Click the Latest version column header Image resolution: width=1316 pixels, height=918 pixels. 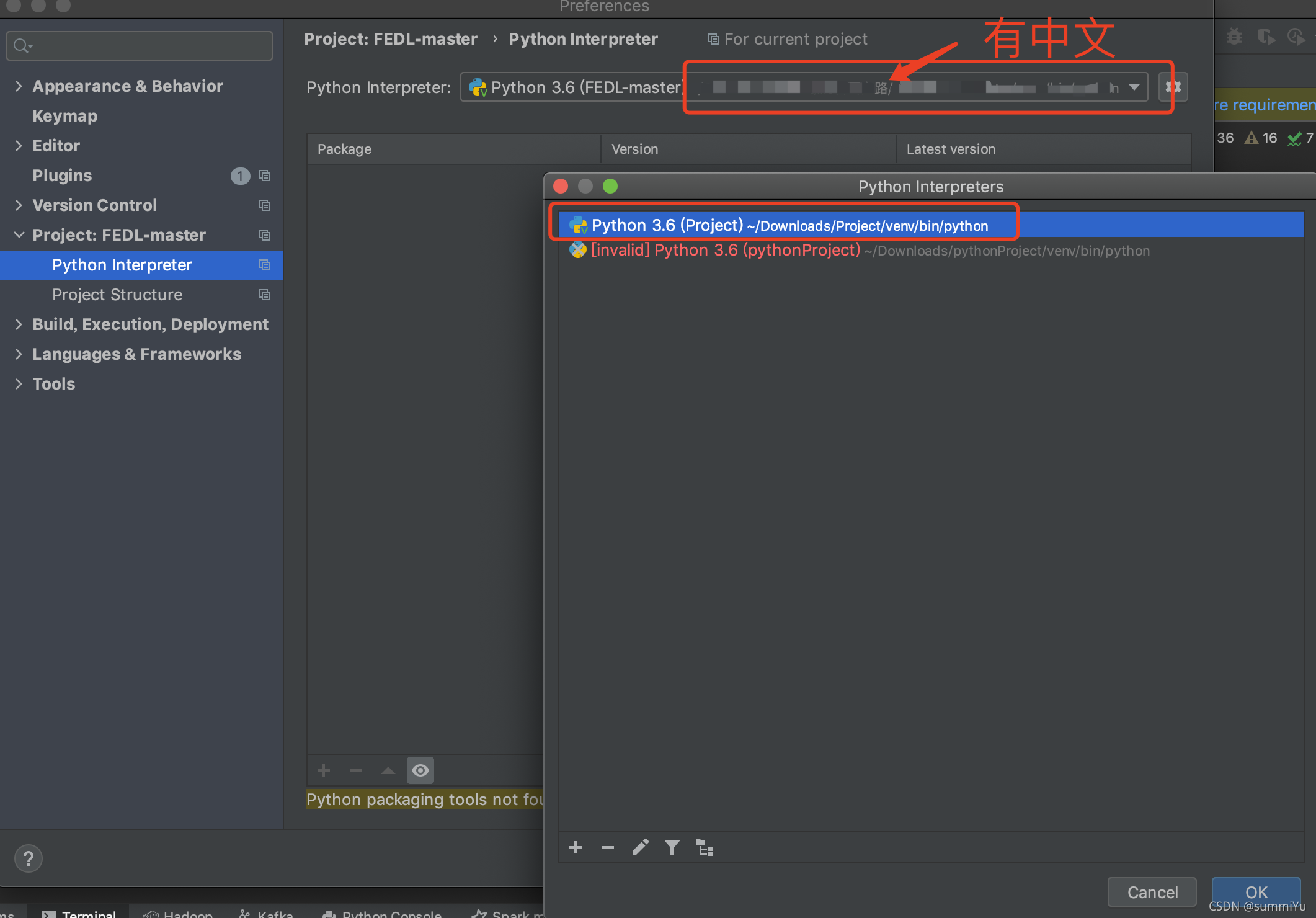coord(1043,149)
